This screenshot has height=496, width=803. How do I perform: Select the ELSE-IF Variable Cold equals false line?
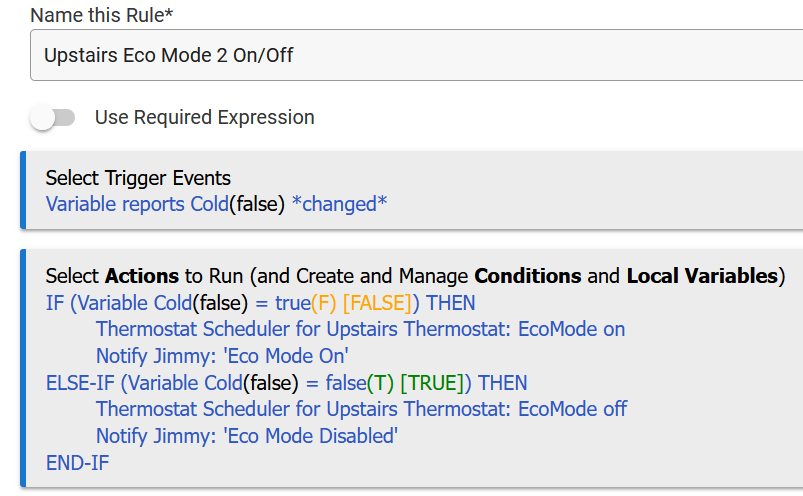tap(286, 383)
